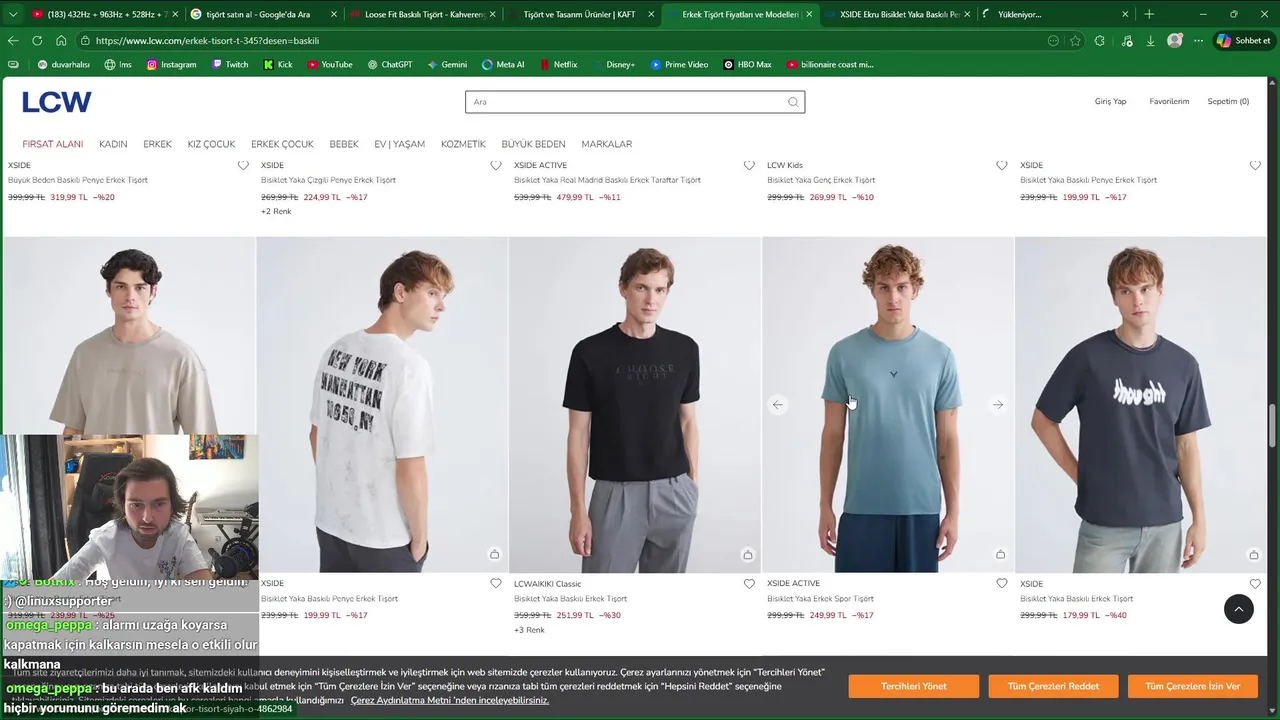Add this page to favorites with the star icon
The image size is (1280, 720).
tap(1075, 41)
